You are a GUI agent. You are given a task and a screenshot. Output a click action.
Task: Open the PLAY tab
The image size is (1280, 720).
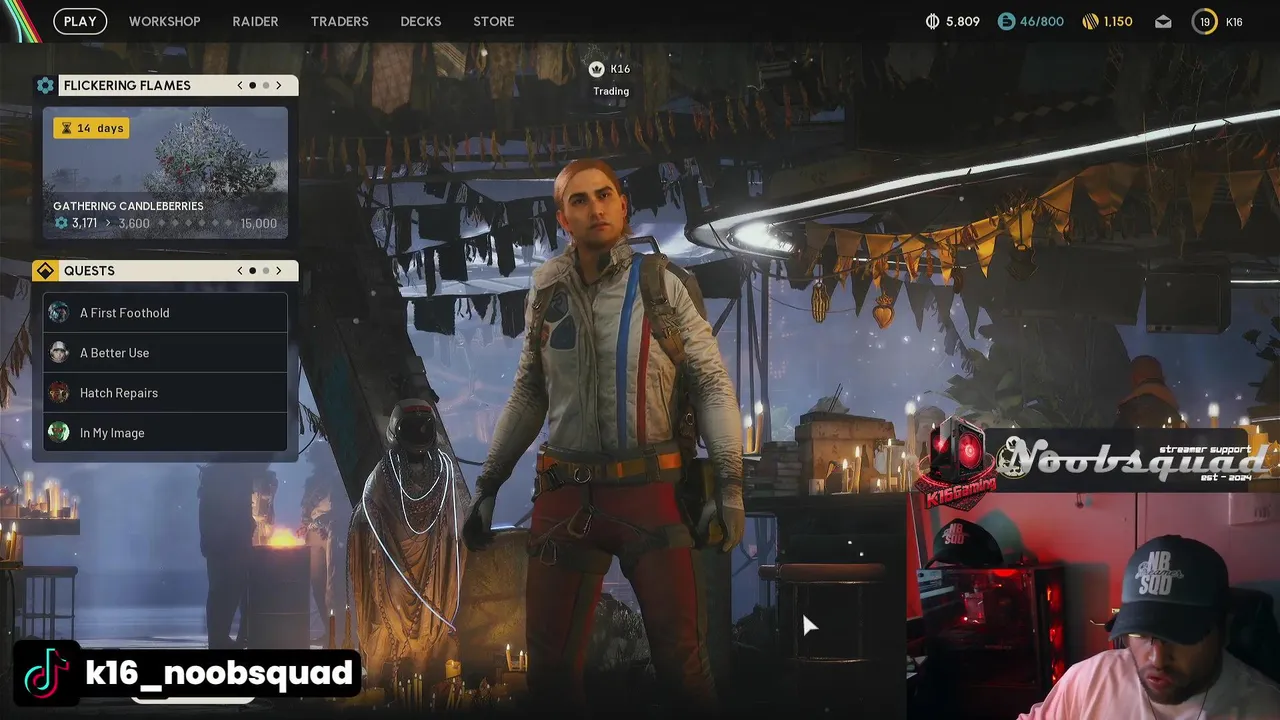80,21
